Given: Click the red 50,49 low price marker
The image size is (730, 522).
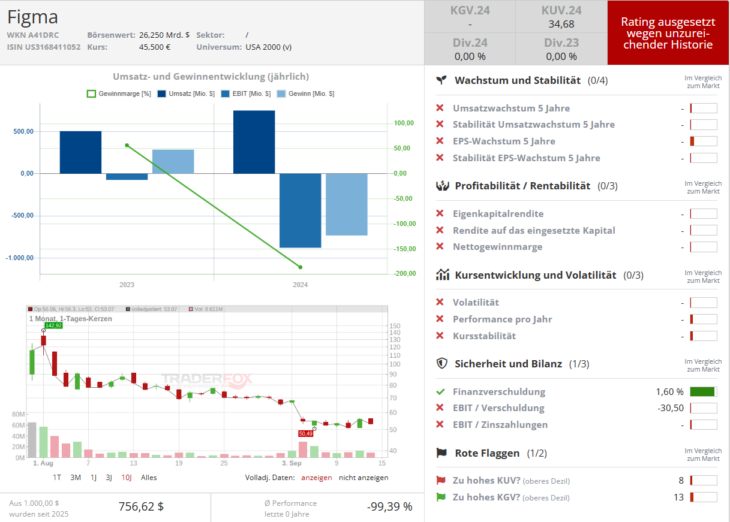Looking at the screenshot, I should point(306,434).
